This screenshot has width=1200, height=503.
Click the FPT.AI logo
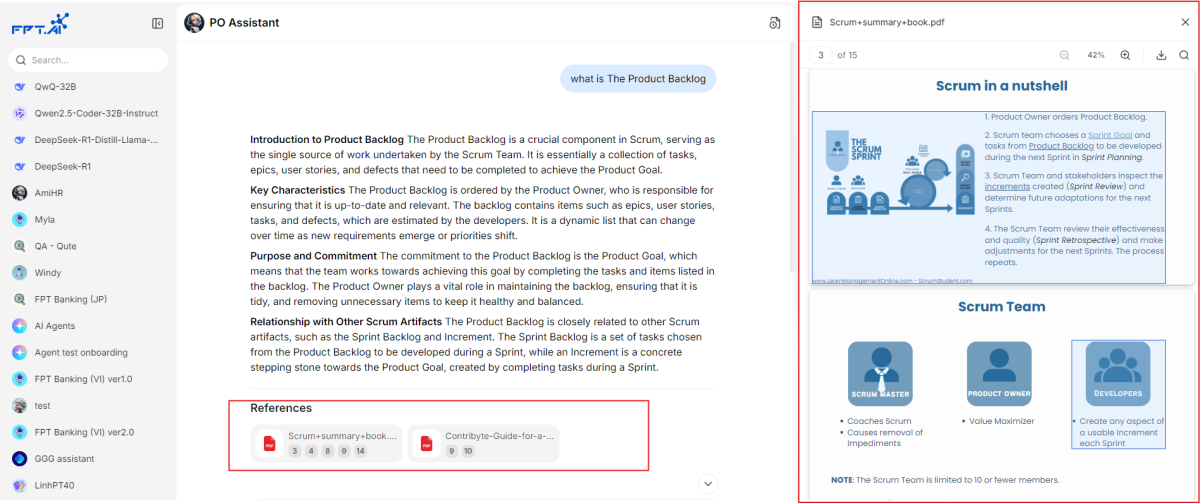coord(40,24)
